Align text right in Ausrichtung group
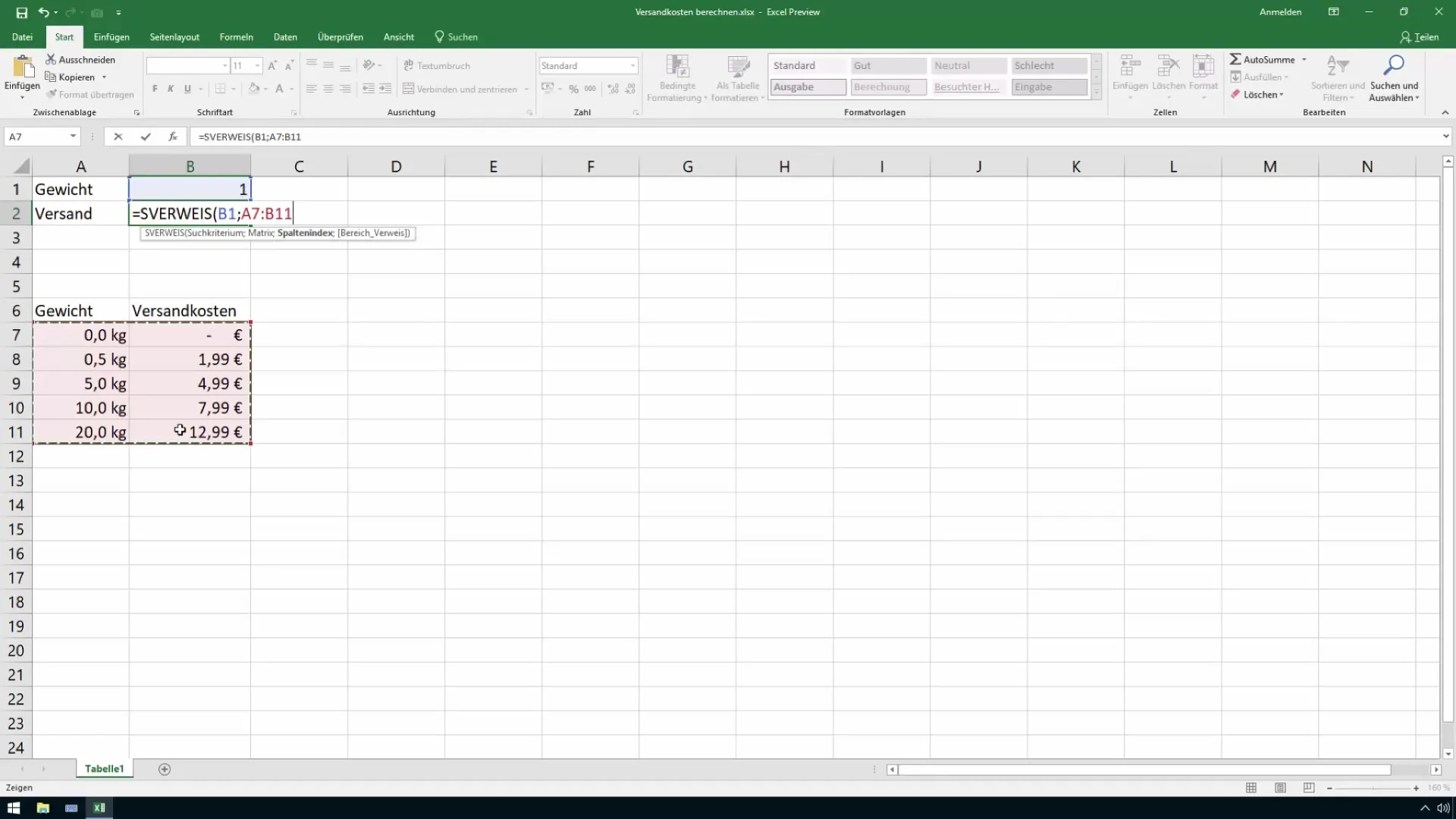 point(345,89)
